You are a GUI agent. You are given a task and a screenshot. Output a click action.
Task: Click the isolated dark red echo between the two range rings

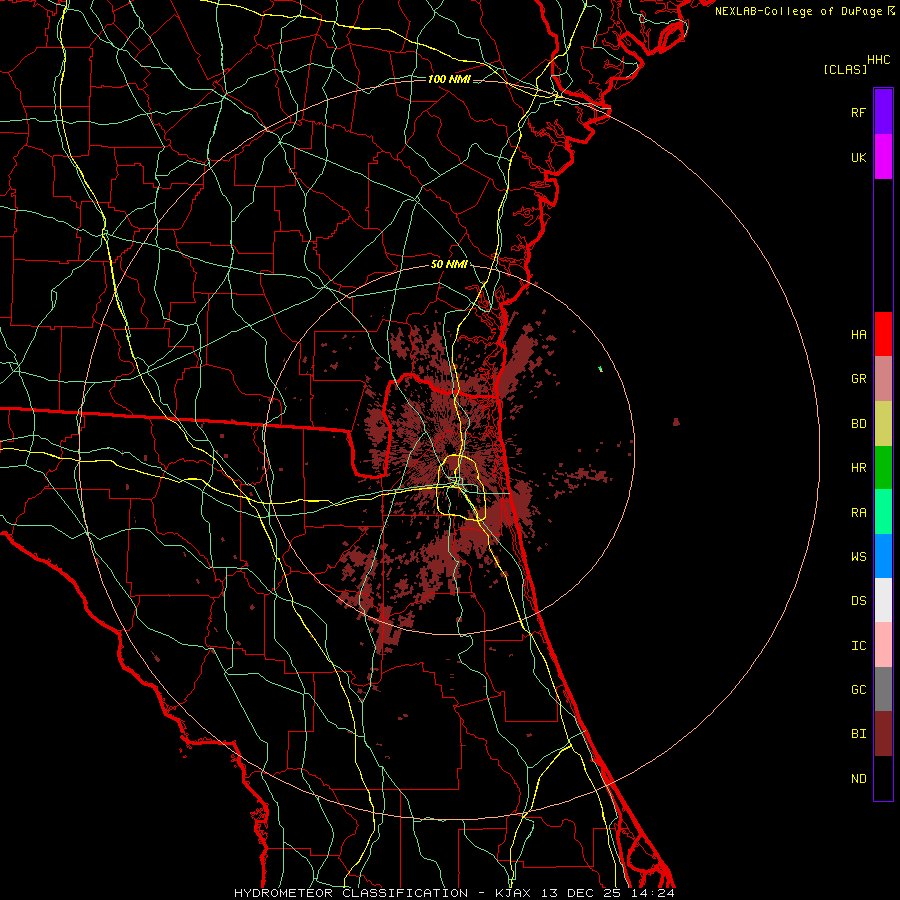point(676,422)
